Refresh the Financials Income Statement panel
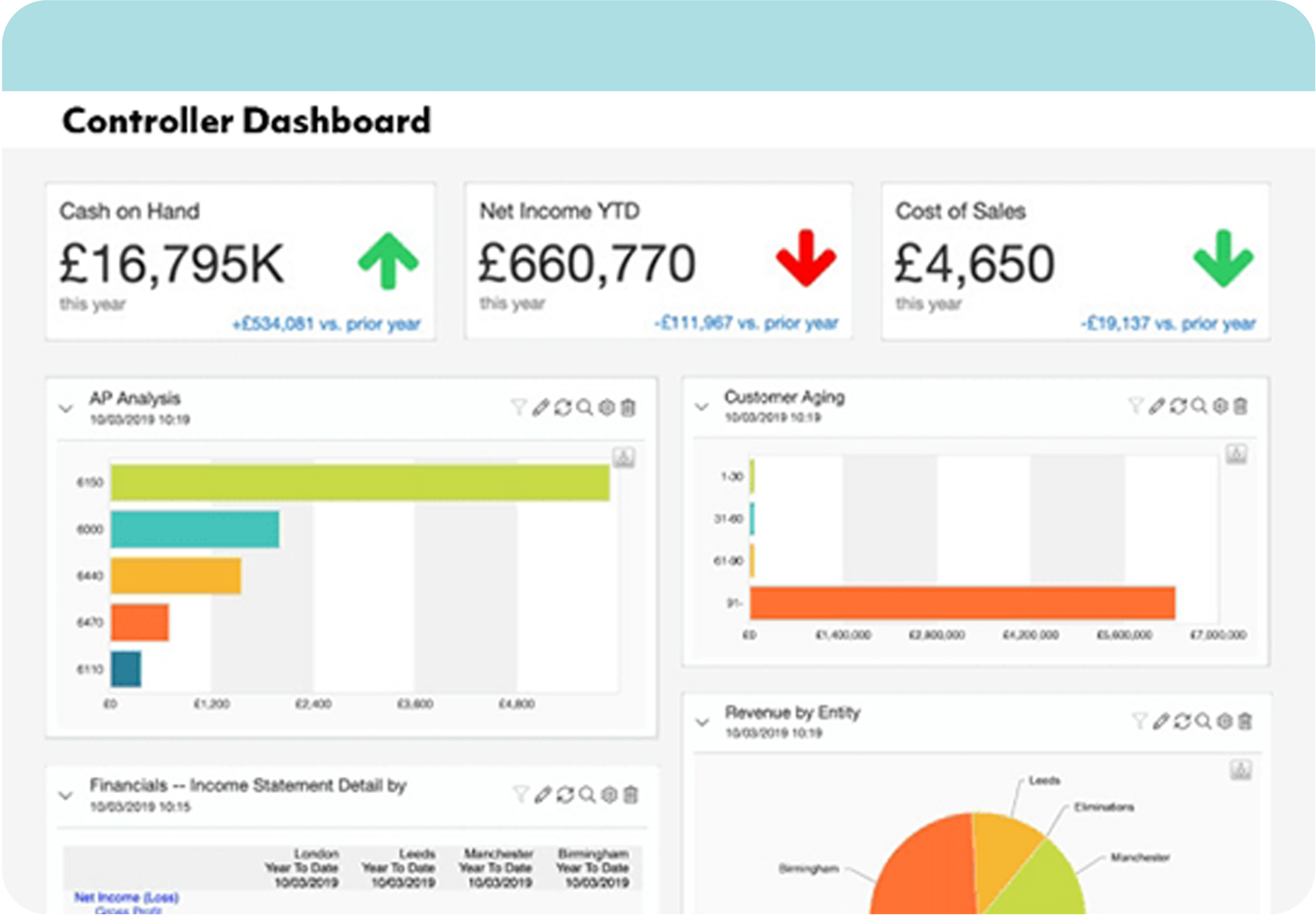This screenshot has width=1316, height=916. (565, 795)
